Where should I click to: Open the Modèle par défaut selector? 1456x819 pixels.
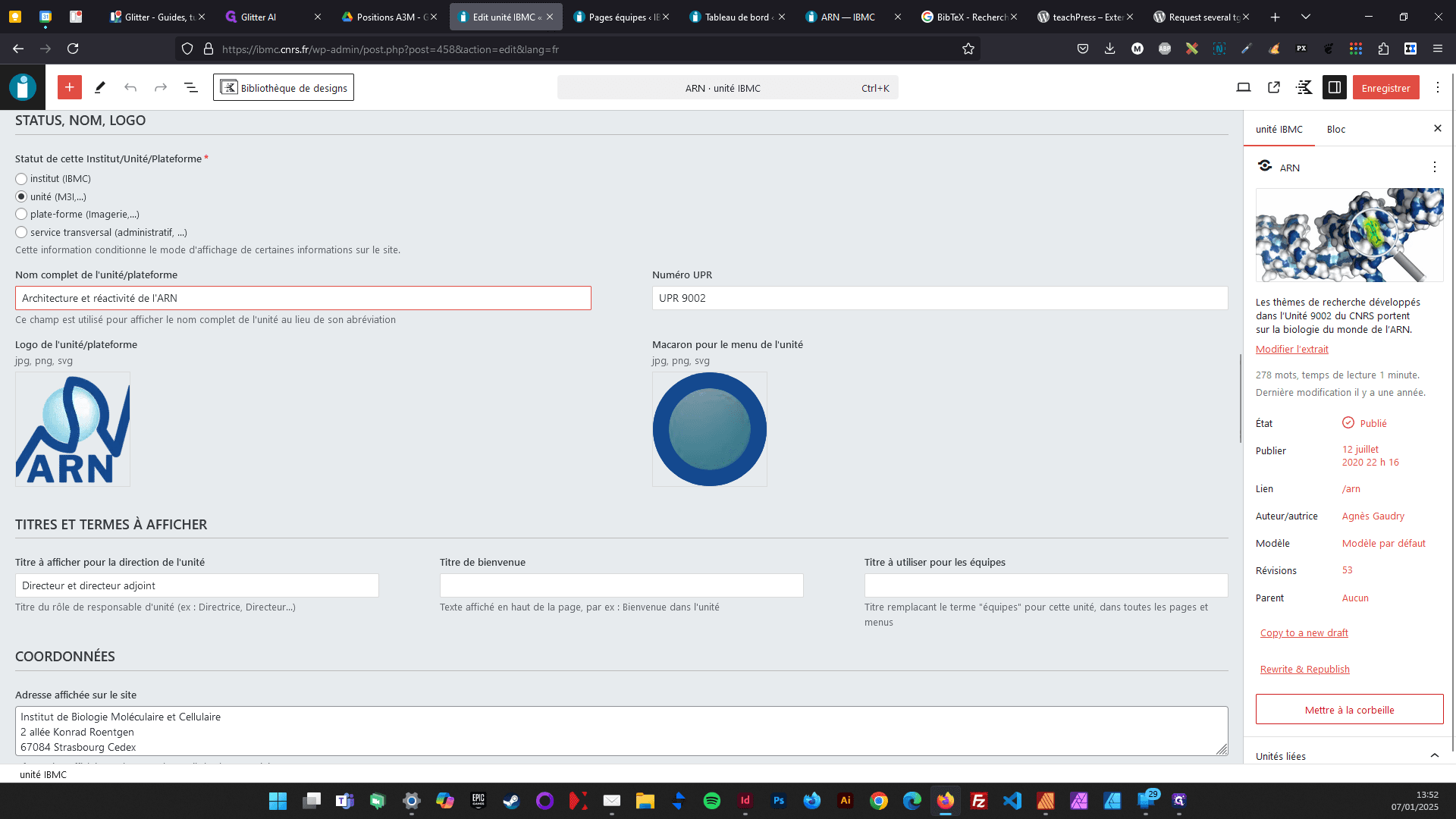click(x=1383, y=543)
